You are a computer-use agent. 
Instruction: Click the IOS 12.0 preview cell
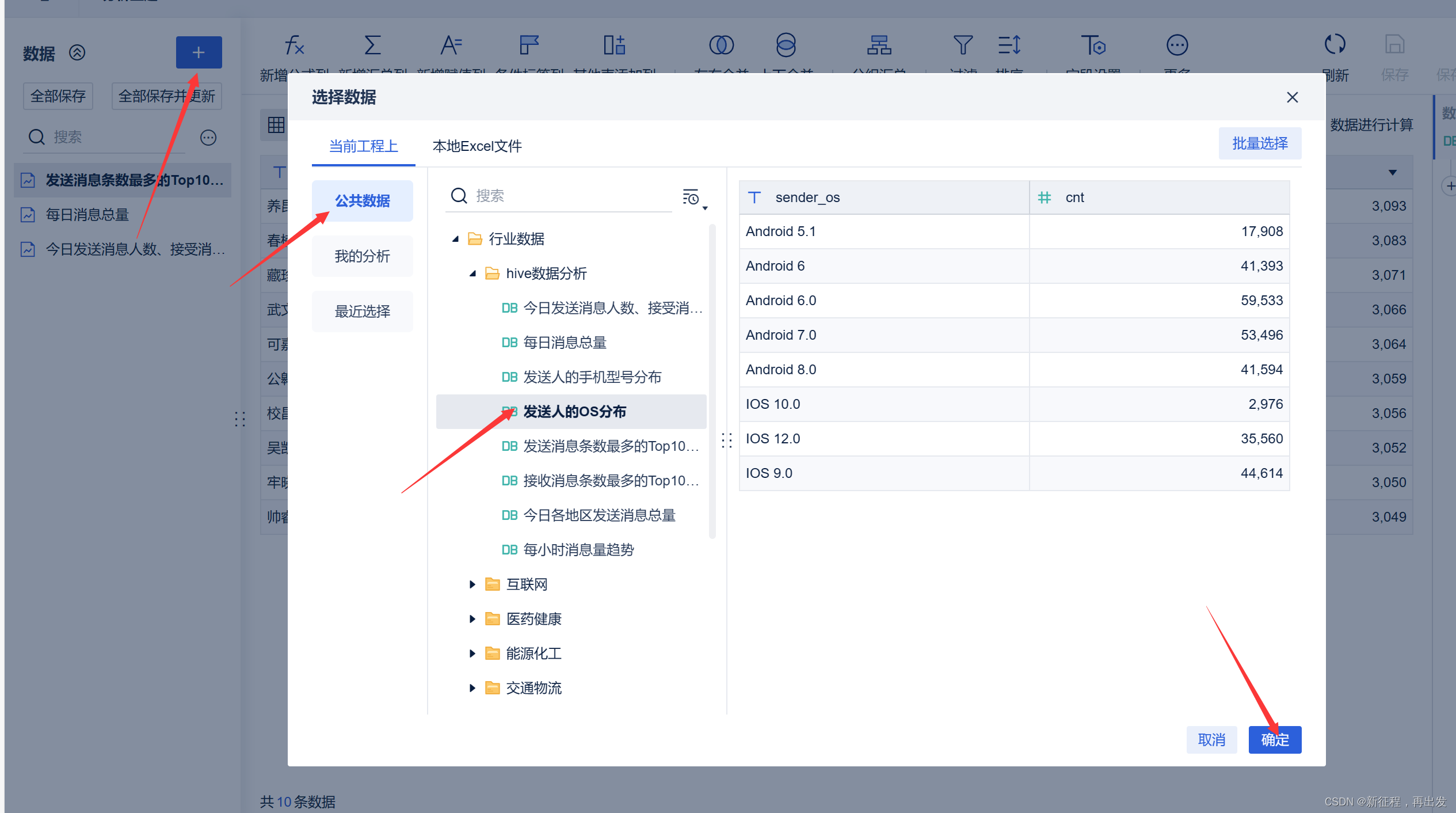click(x=885, y=439)
